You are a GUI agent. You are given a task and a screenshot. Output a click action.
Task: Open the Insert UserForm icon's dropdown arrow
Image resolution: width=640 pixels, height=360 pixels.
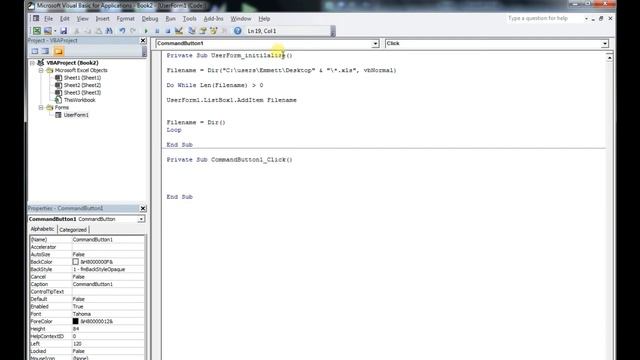pyautogui.click(x=55, y=31)
